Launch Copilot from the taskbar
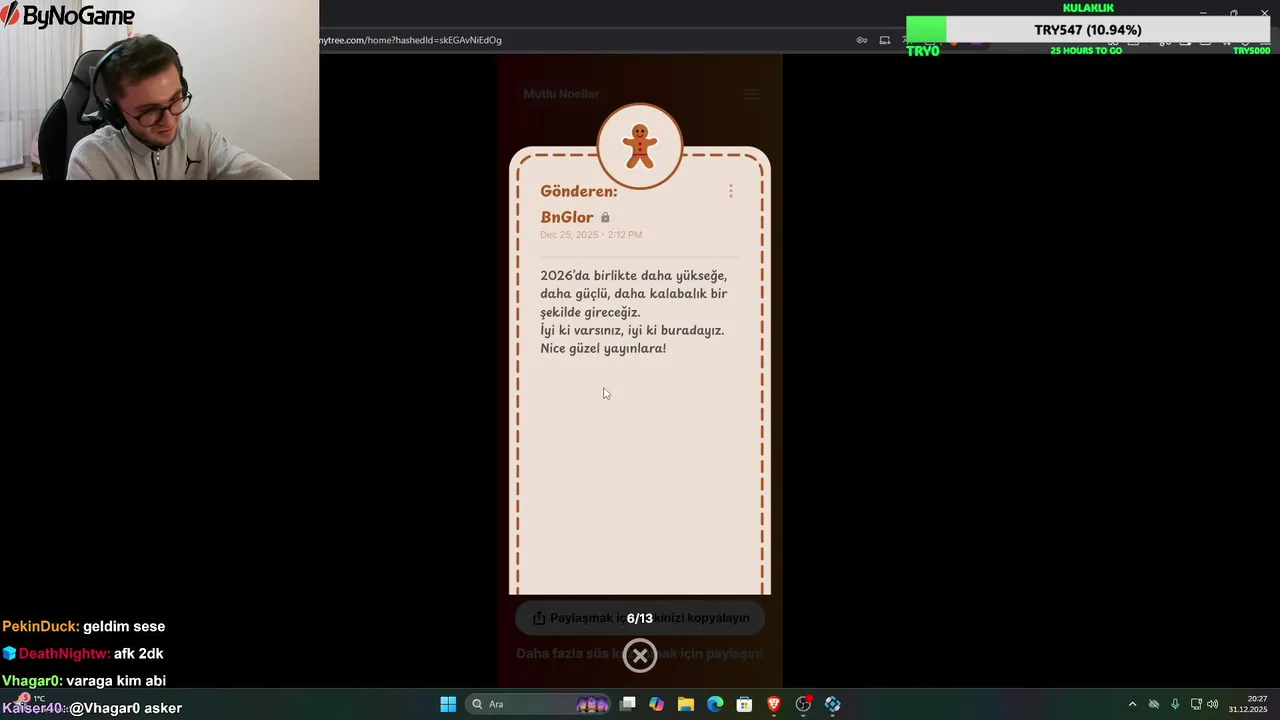Screen dimensions: 1280x720 [656, 704]
